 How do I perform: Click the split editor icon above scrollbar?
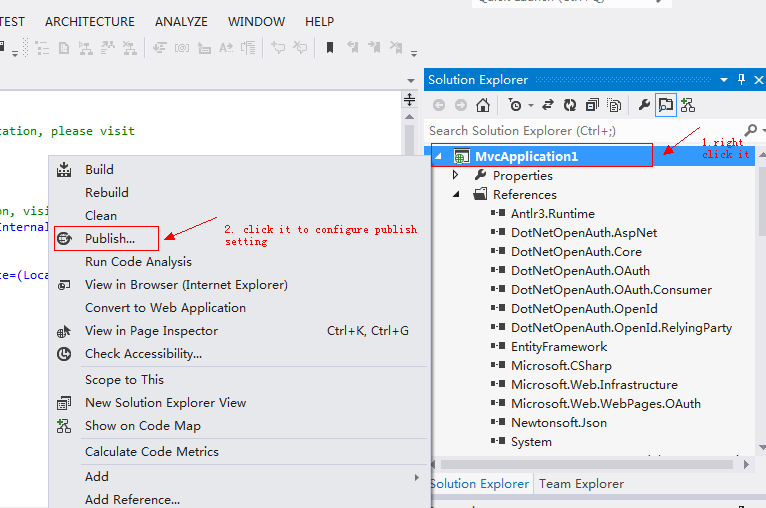point(409,99)
